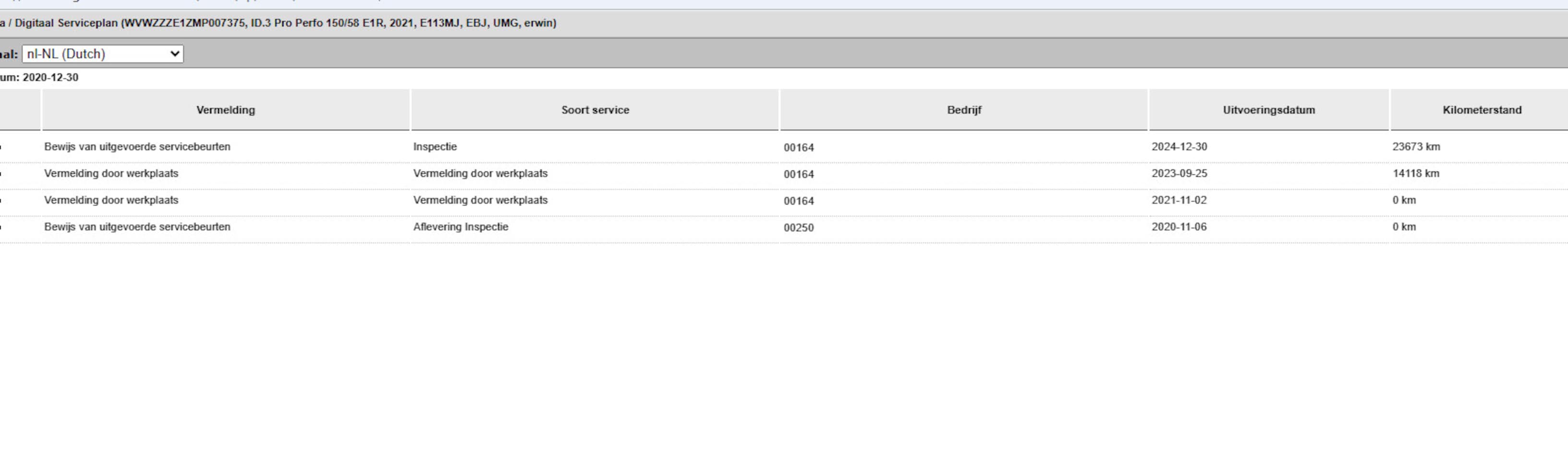
Task: Click Bewijs van uitgevoerde servicebeurten in the Inspectie row
Action: pos(137,147)
